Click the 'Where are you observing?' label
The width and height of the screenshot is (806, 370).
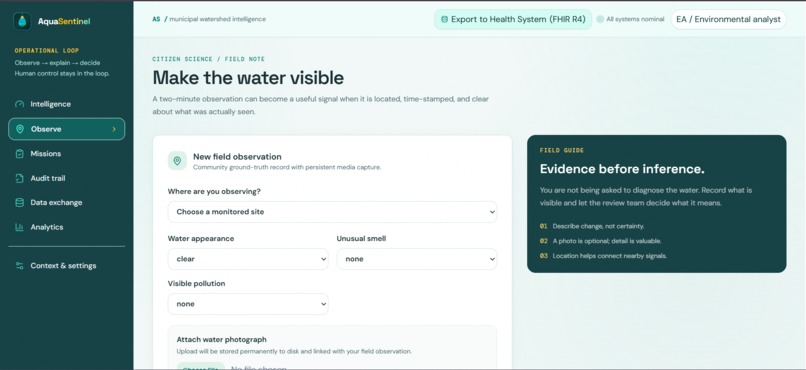click(x=214, y=192)
